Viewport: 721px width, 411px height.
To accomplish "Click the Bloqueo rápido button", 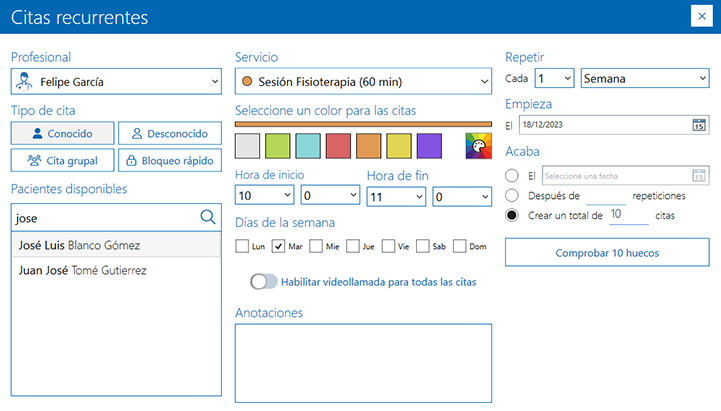I will [169, 160].
